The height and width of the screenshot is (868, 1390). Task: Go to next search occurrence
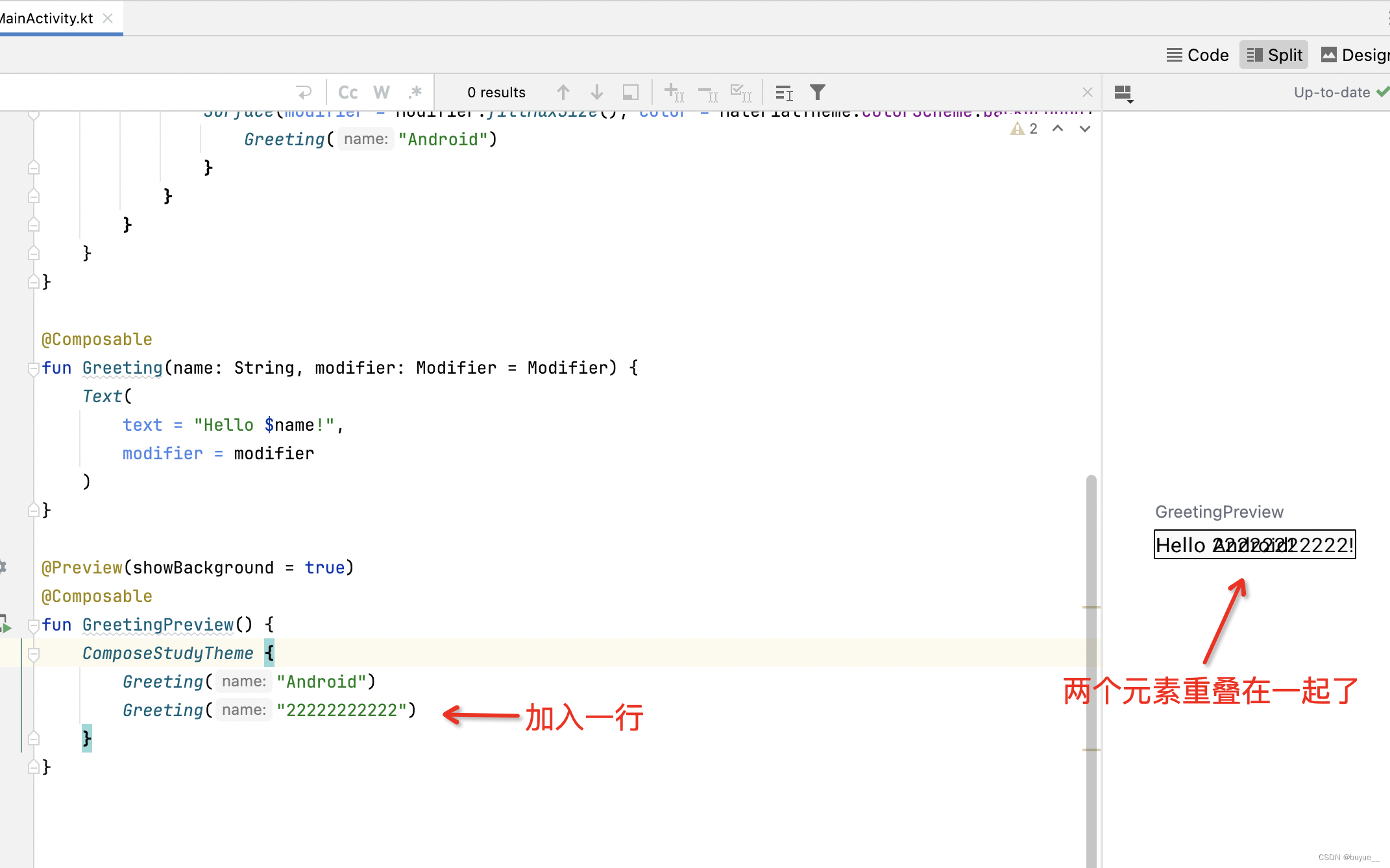coord(597,92)
